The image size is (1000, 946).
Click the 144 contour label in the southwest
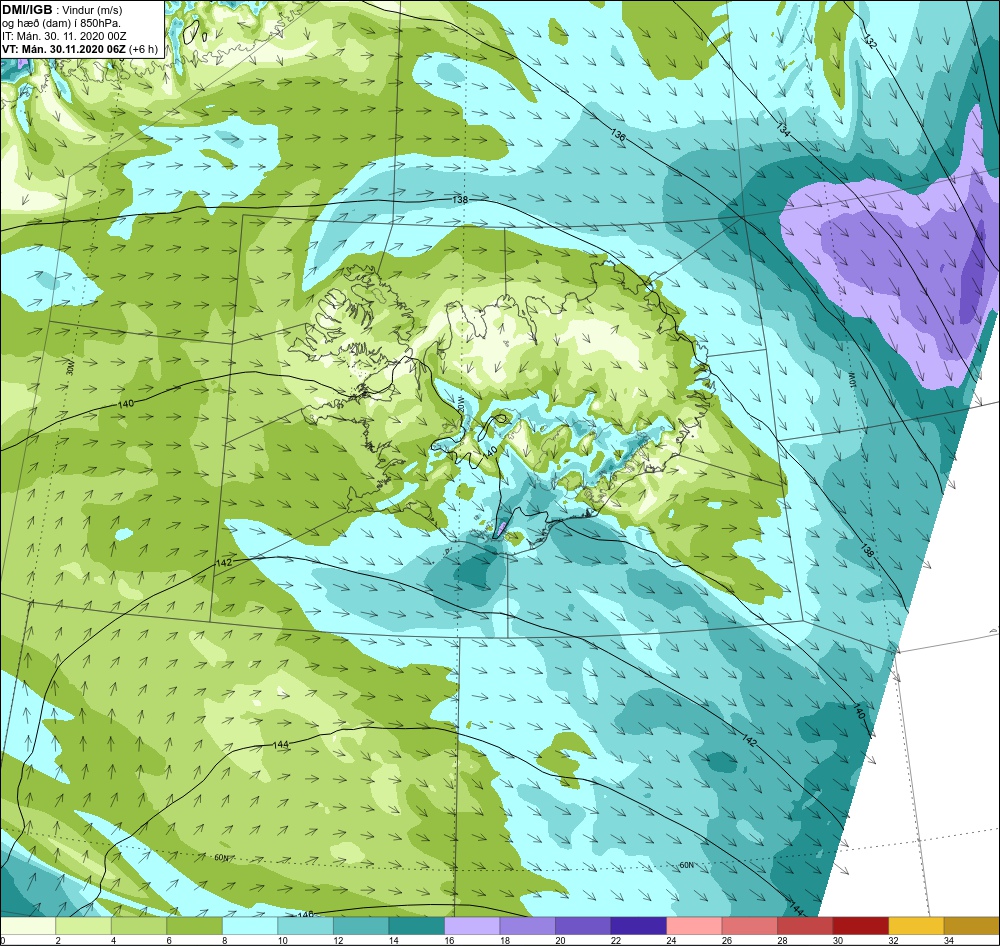click(x=281, y=744)
